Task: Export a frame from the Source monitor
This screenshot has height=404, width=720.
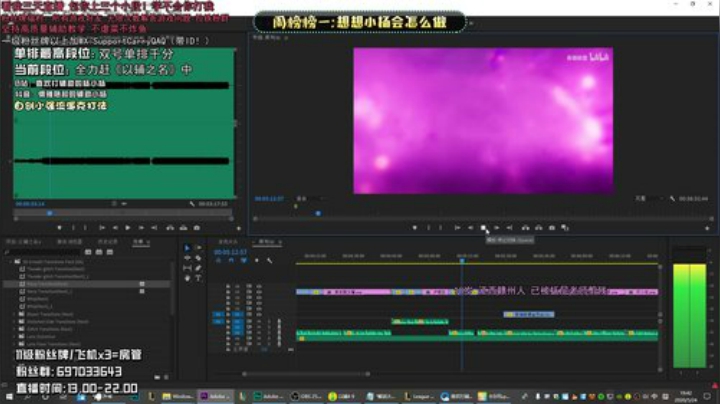Action: (197, 228)
